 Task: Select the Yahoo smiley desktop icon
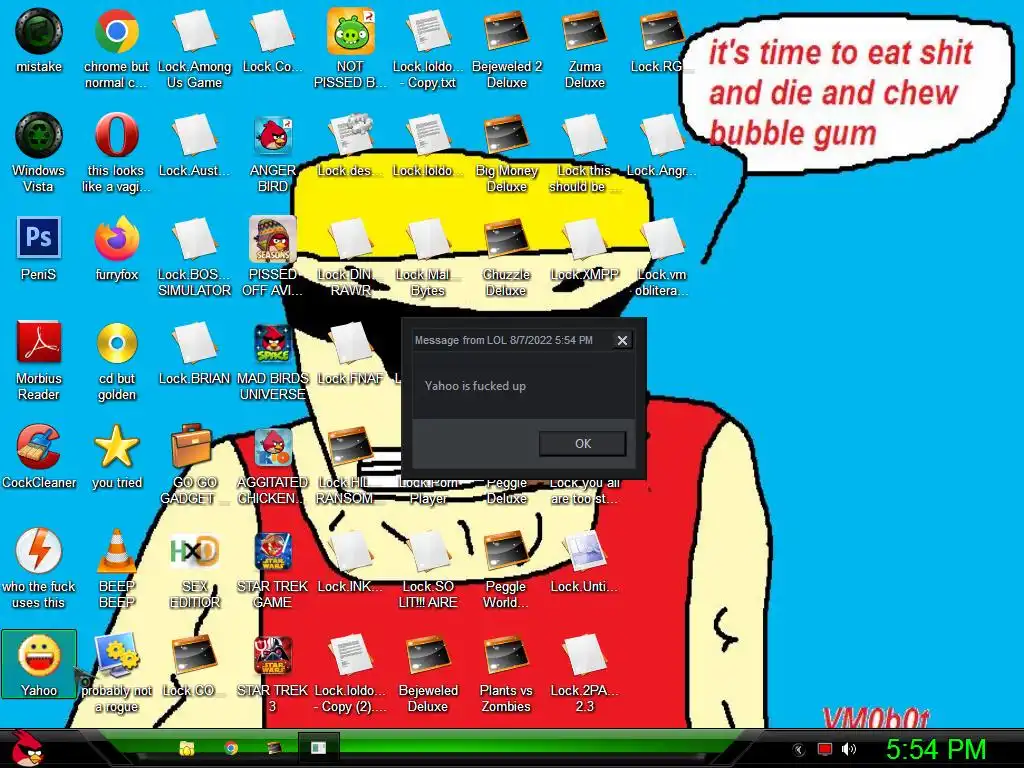coord(39,664)
